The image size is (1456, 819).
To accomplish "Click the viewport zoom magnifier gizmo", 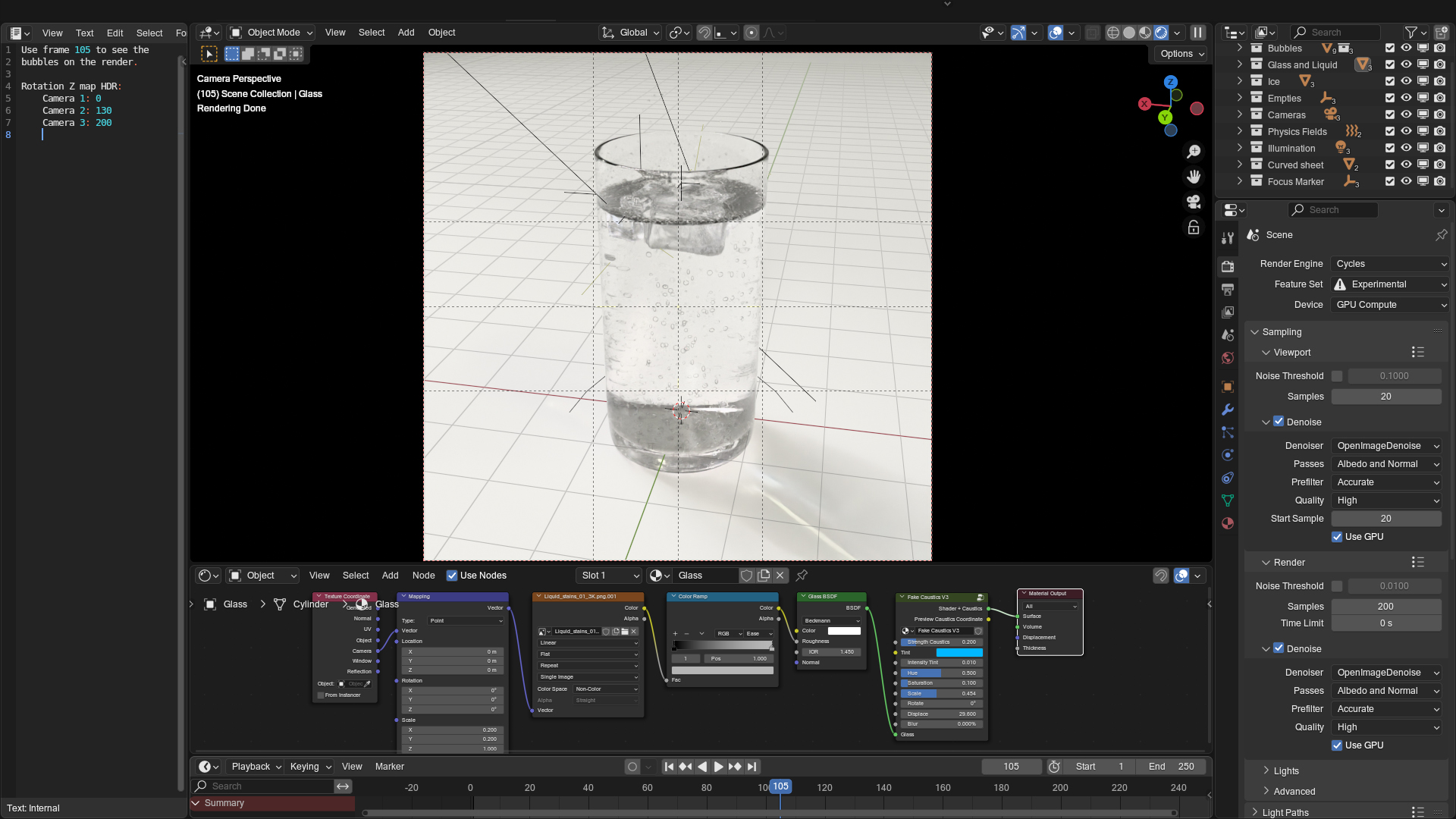I will [x=1194, y=152].
